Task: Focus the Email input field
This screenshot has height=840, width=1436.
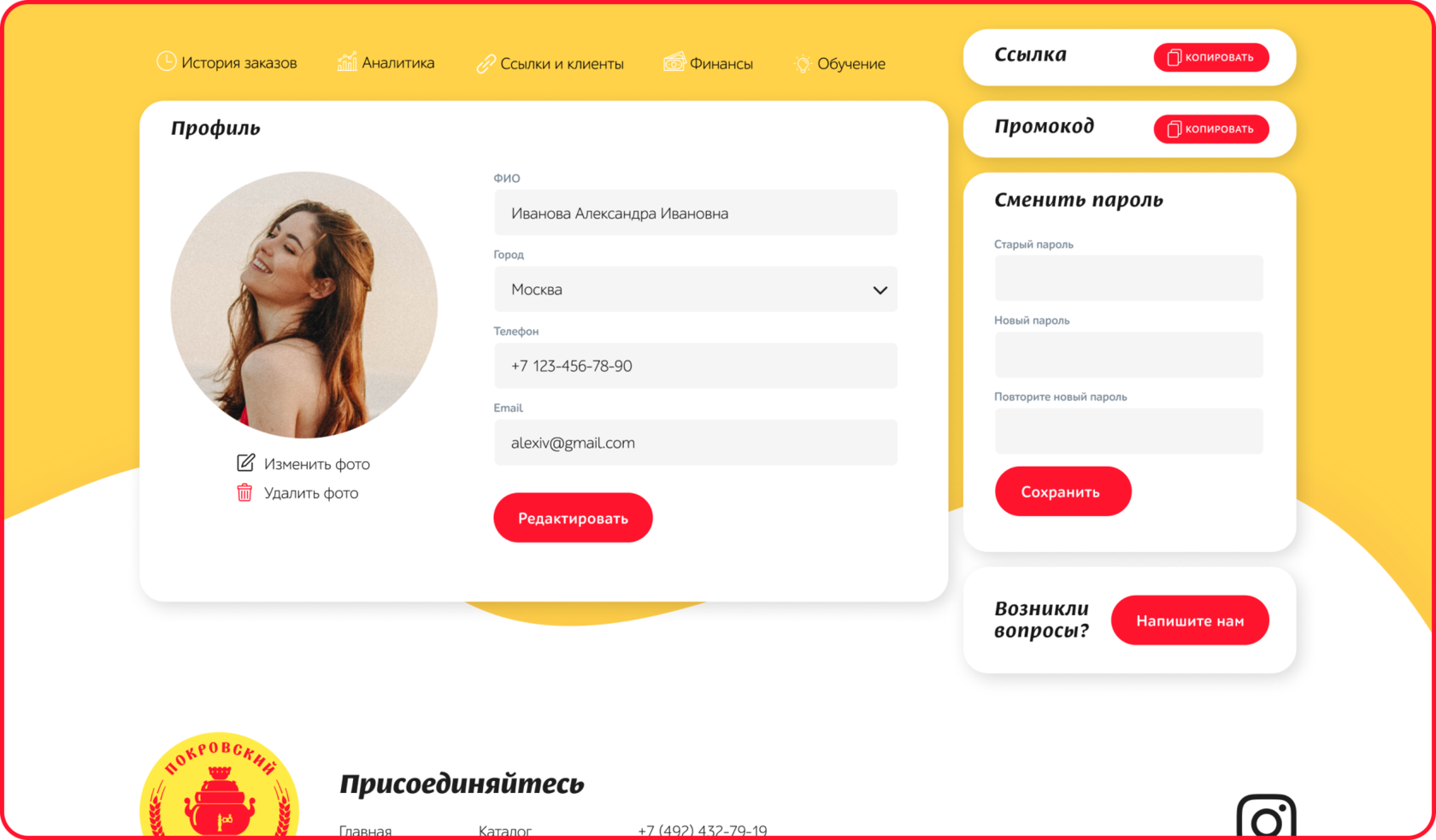Action: pos(695,443)
